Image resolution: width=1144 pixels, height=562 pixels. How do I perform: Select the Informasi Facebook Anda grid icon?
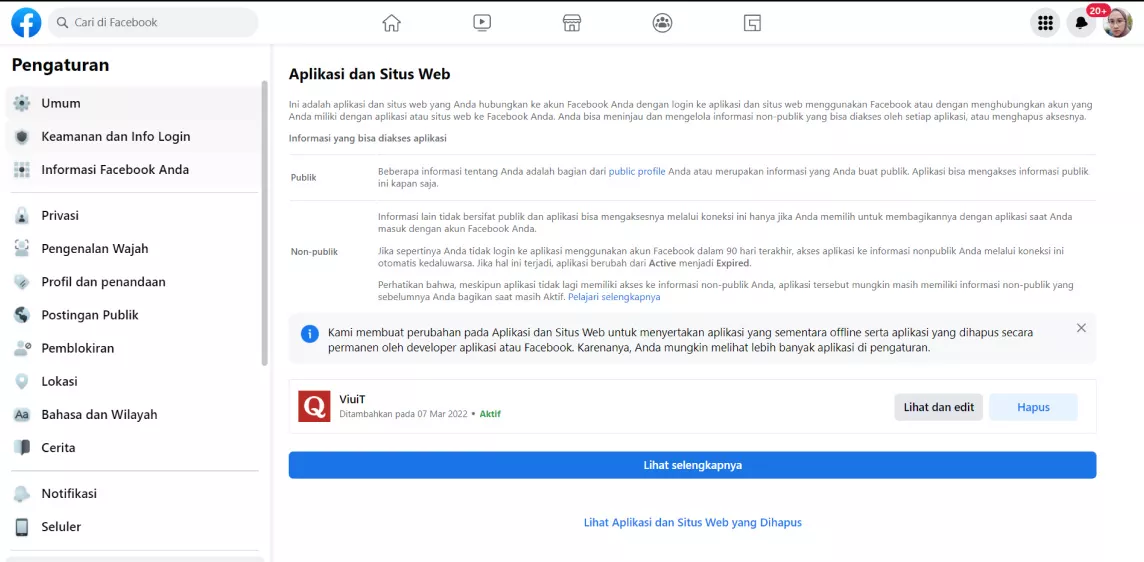(22, 170)
